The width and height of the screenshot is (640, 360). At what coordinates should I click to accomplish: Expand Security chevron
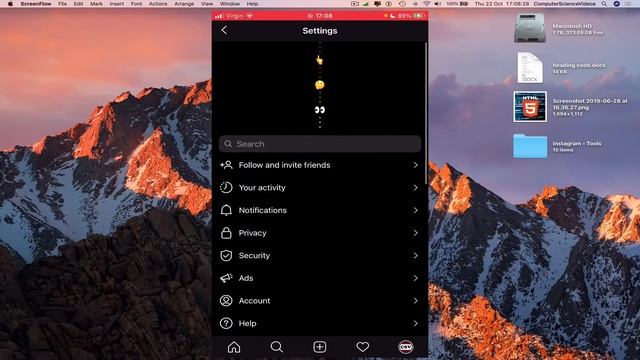click(415, 256)
